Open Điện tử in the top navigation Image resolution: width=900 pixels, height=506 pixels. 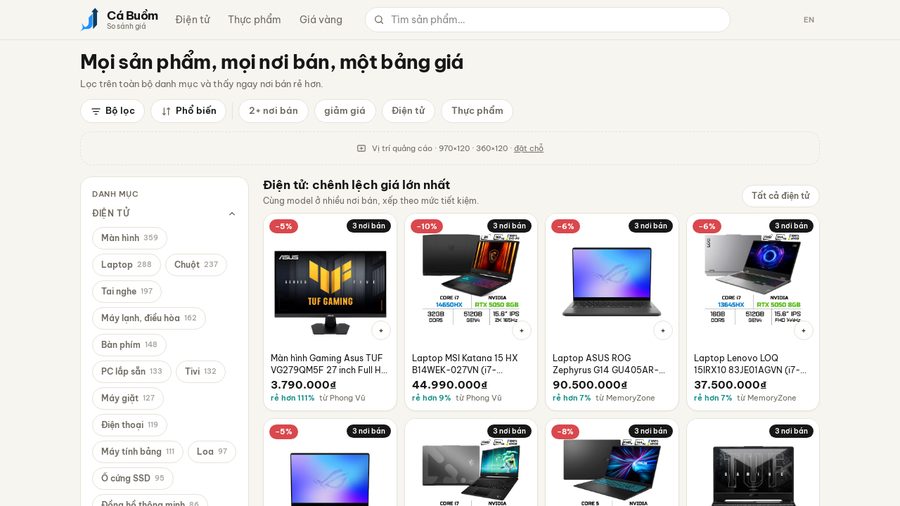(192, 20)
